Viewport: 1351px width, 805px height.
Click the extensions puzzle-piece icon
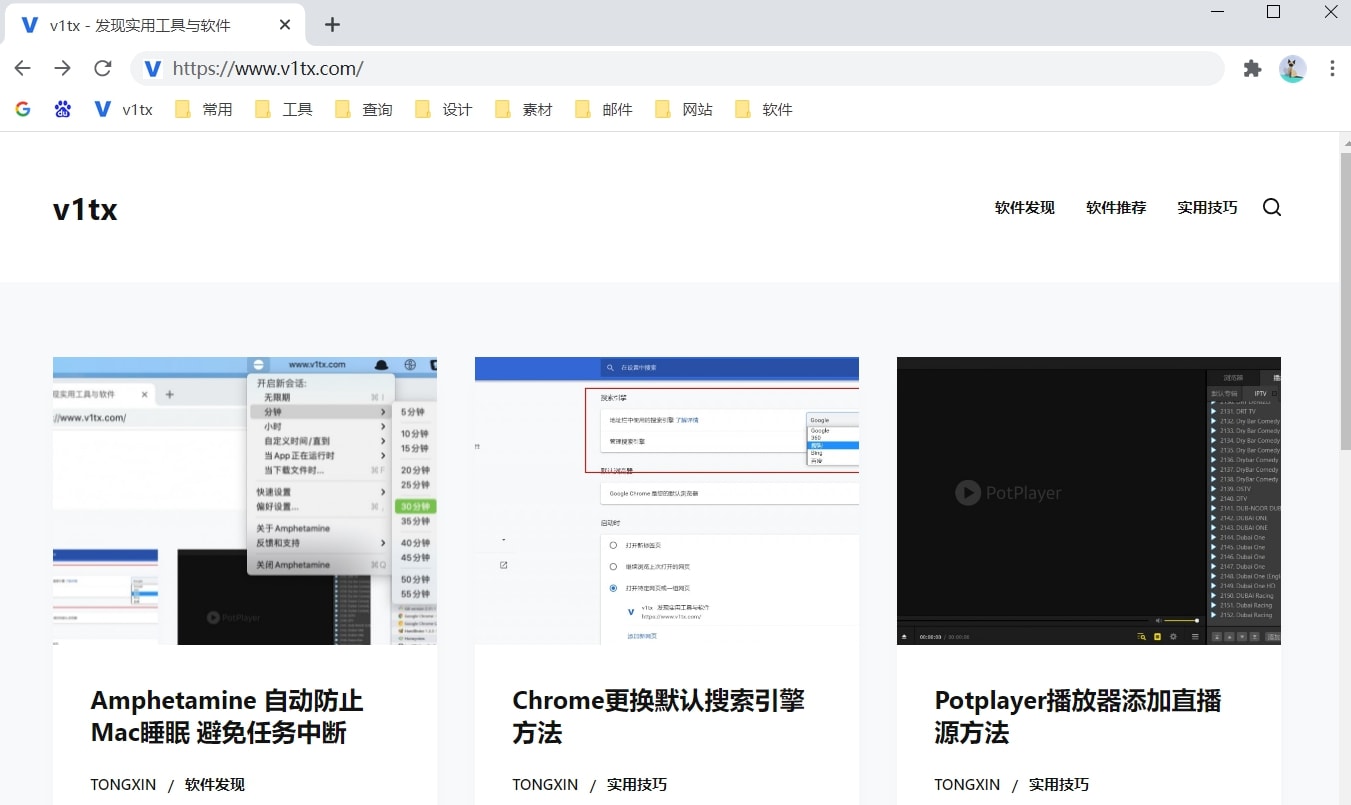(1252, 68)
